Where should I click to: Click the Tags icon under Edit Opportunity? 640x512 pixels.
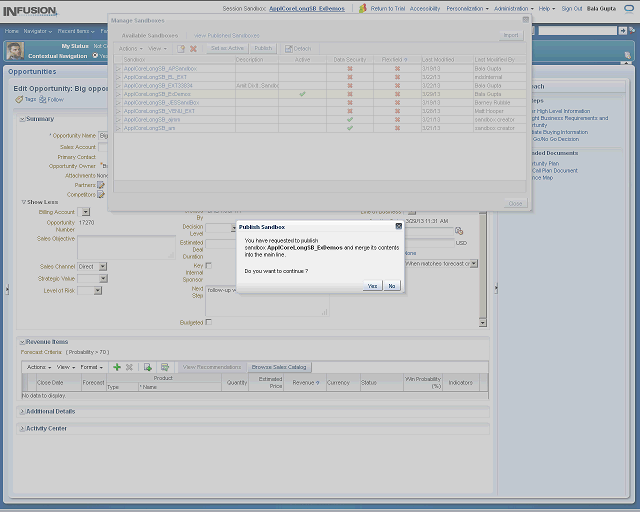pos(18,100)
